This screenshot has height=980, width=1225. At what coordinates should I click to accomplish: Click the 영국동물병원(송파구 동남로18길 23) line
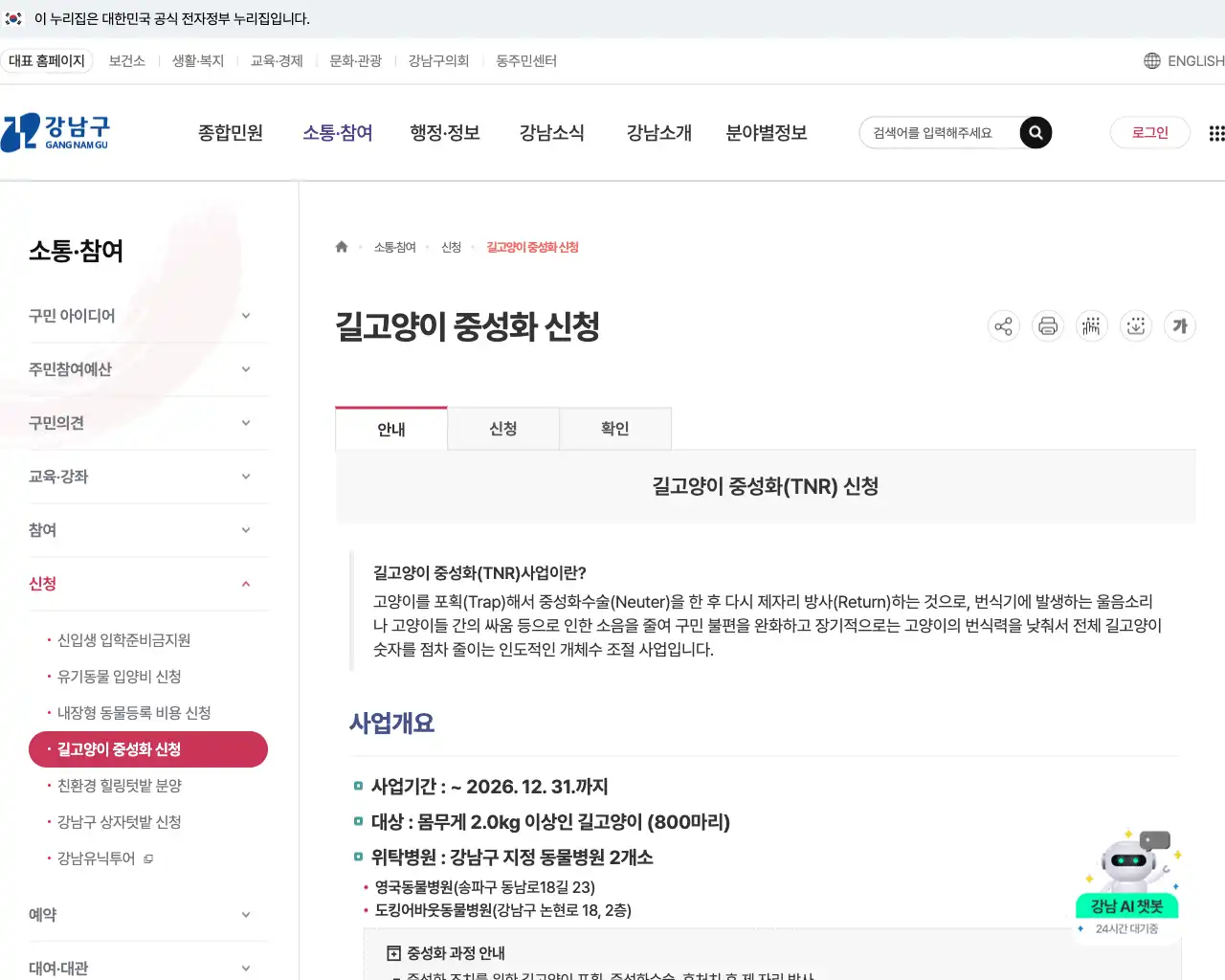485,888
